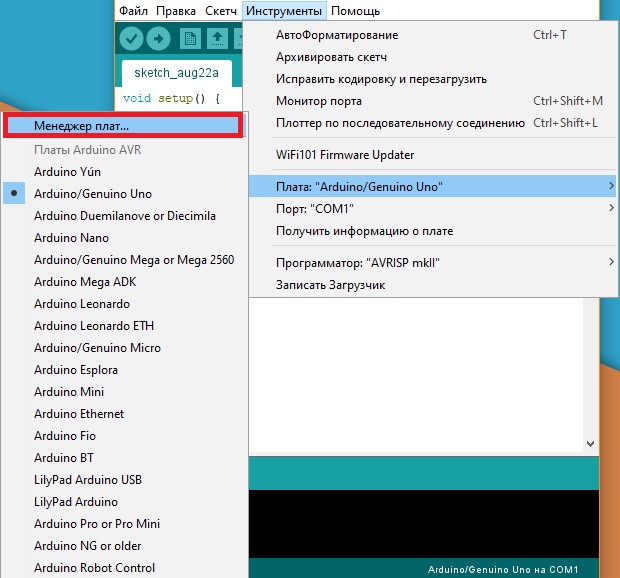Screen dimensions: 620x578
Task: Choose Архивировать скетч
Action: click(x=432, y=57)
